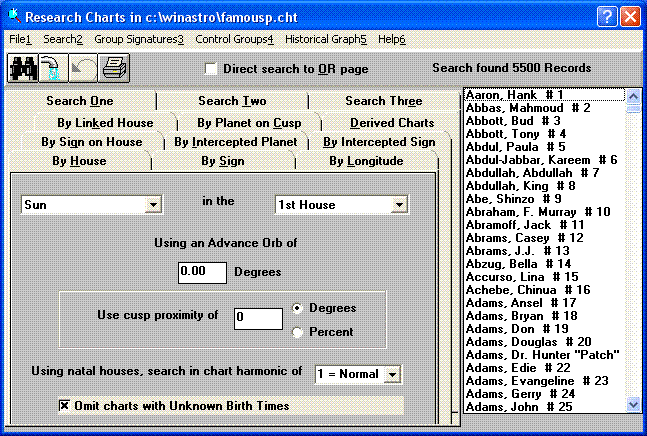Click the undo arrow toolbar icon

(x=83, y=68)
